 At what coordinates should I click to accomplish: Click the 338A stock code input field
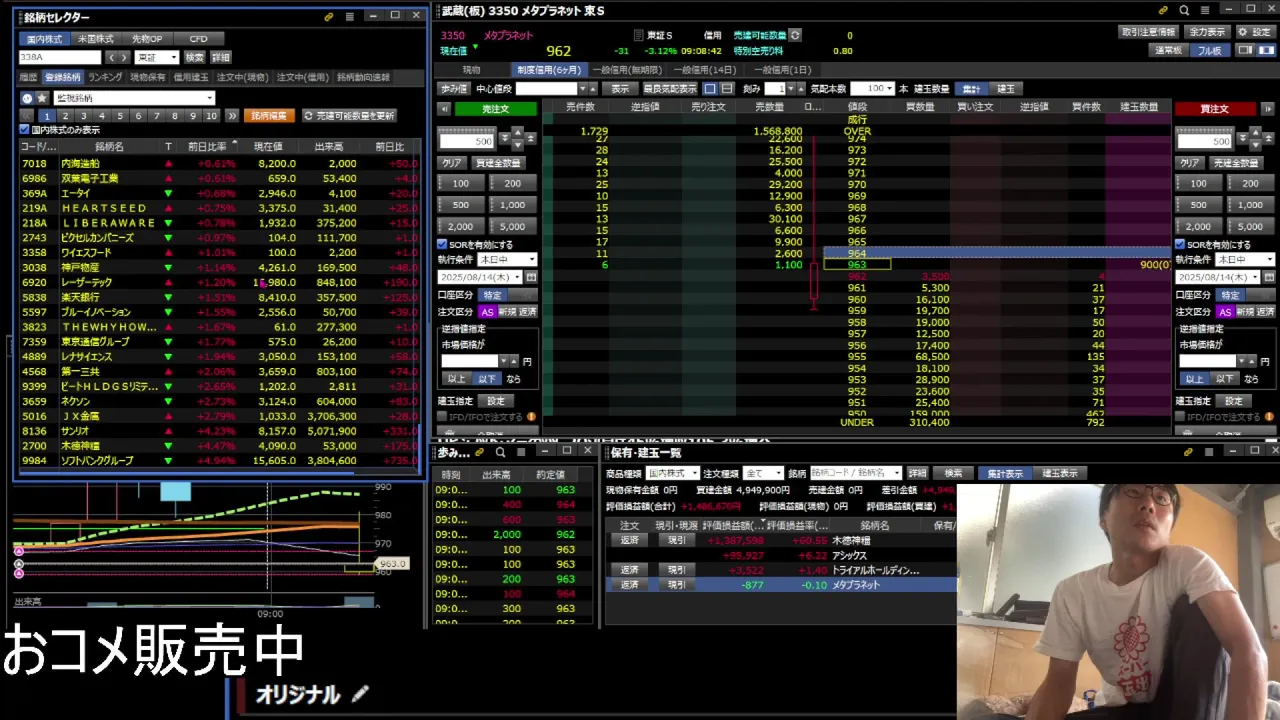(60, 57)
